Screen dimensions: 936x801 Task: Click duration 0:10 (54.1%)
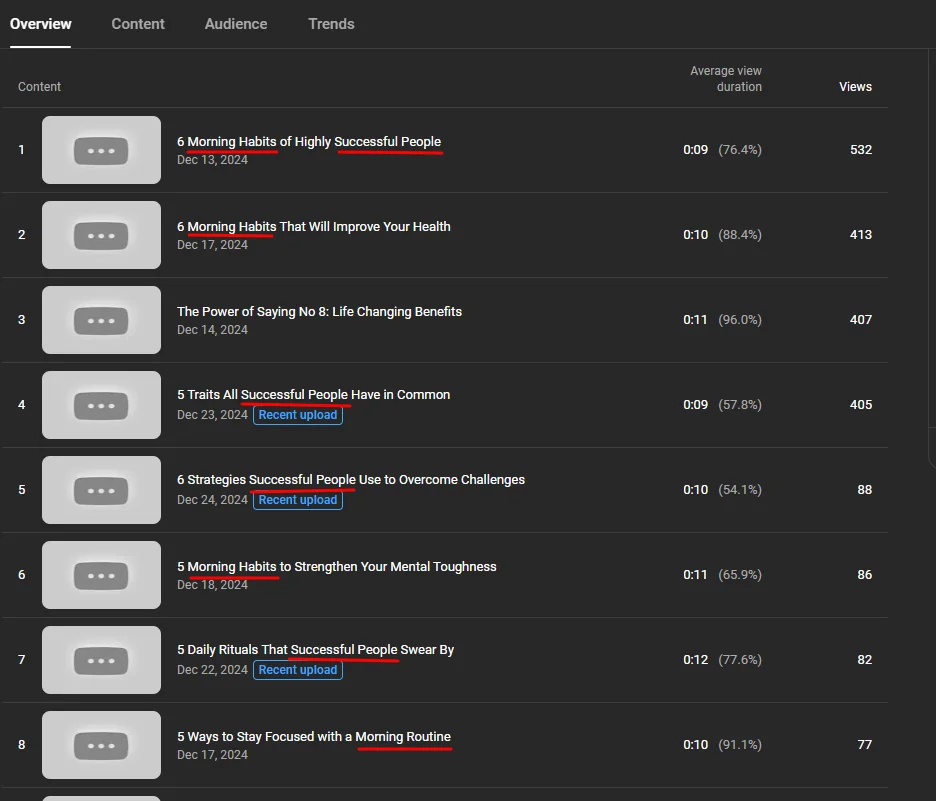click(722, 490)
